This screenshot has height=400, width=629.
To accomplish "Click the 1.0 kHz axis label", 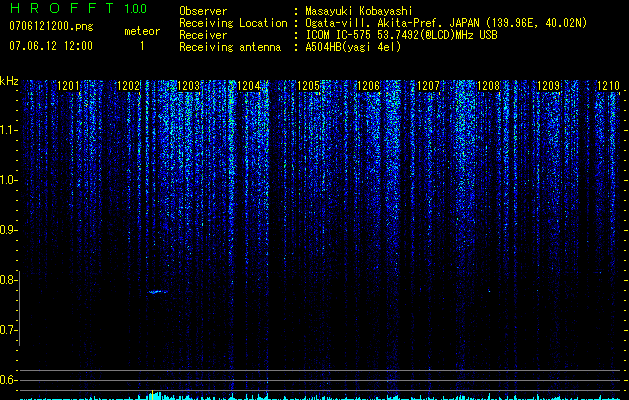I will point(8,180).
